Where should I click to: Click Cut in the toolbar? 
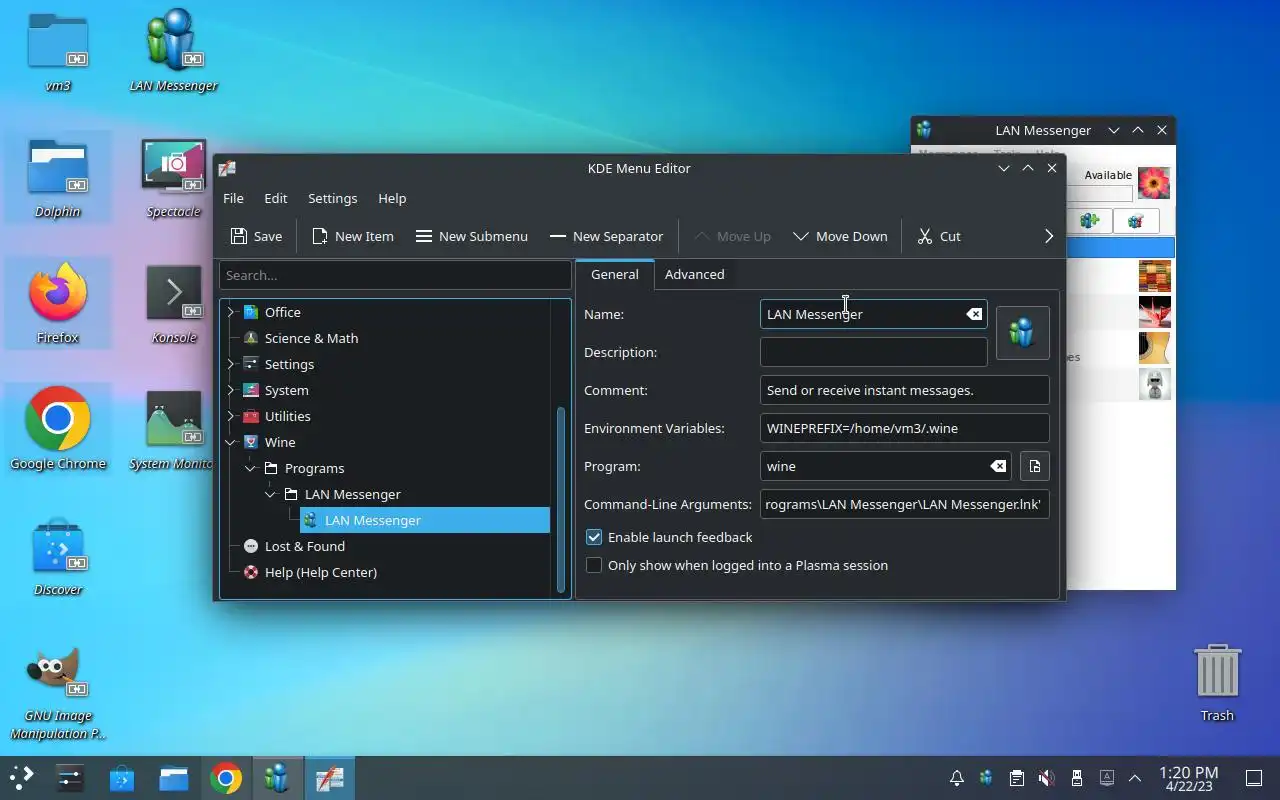[x=939, y=236]
